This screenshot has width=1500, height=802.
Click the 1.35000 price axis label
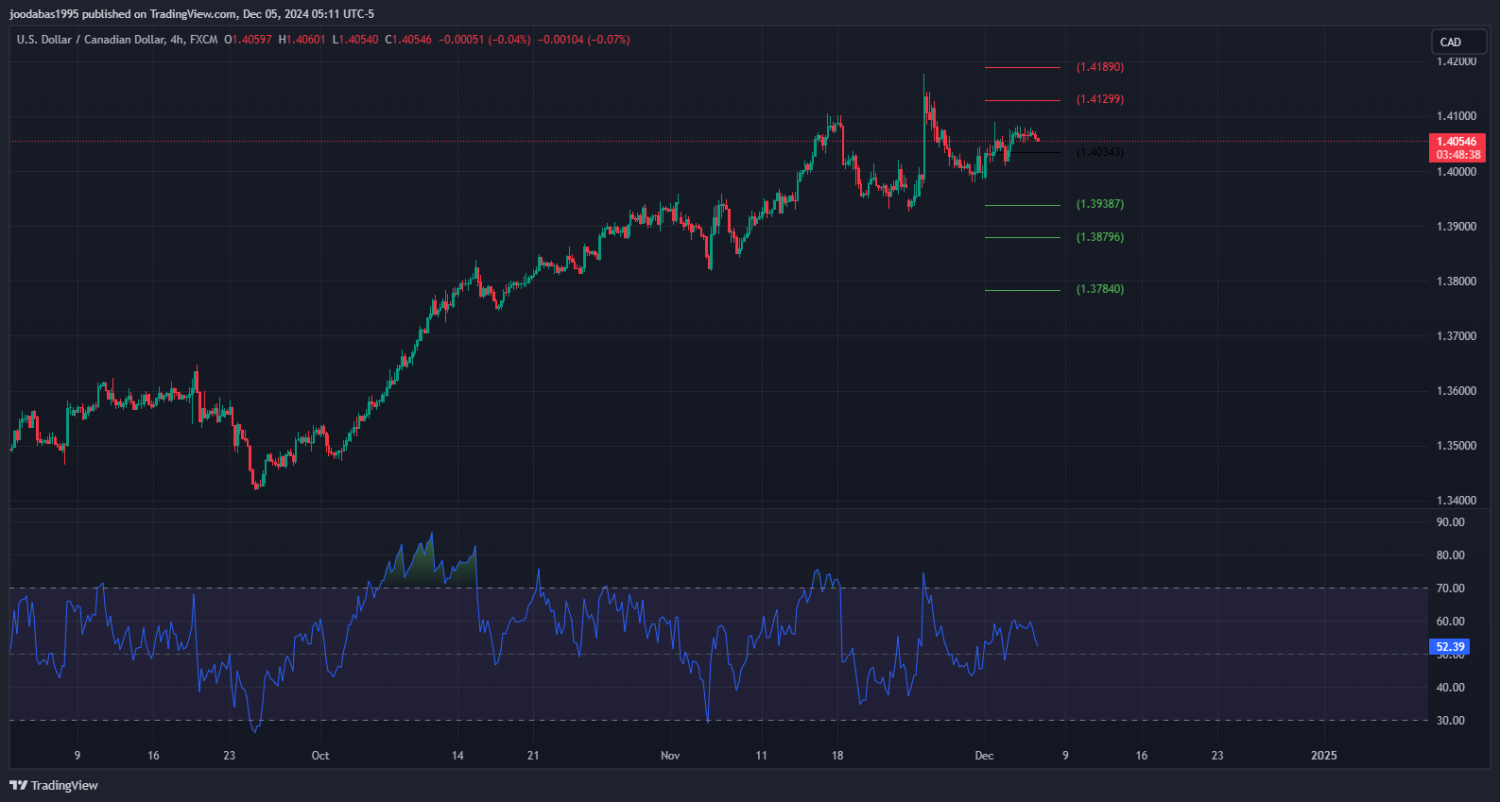[x=1456, y=445]
